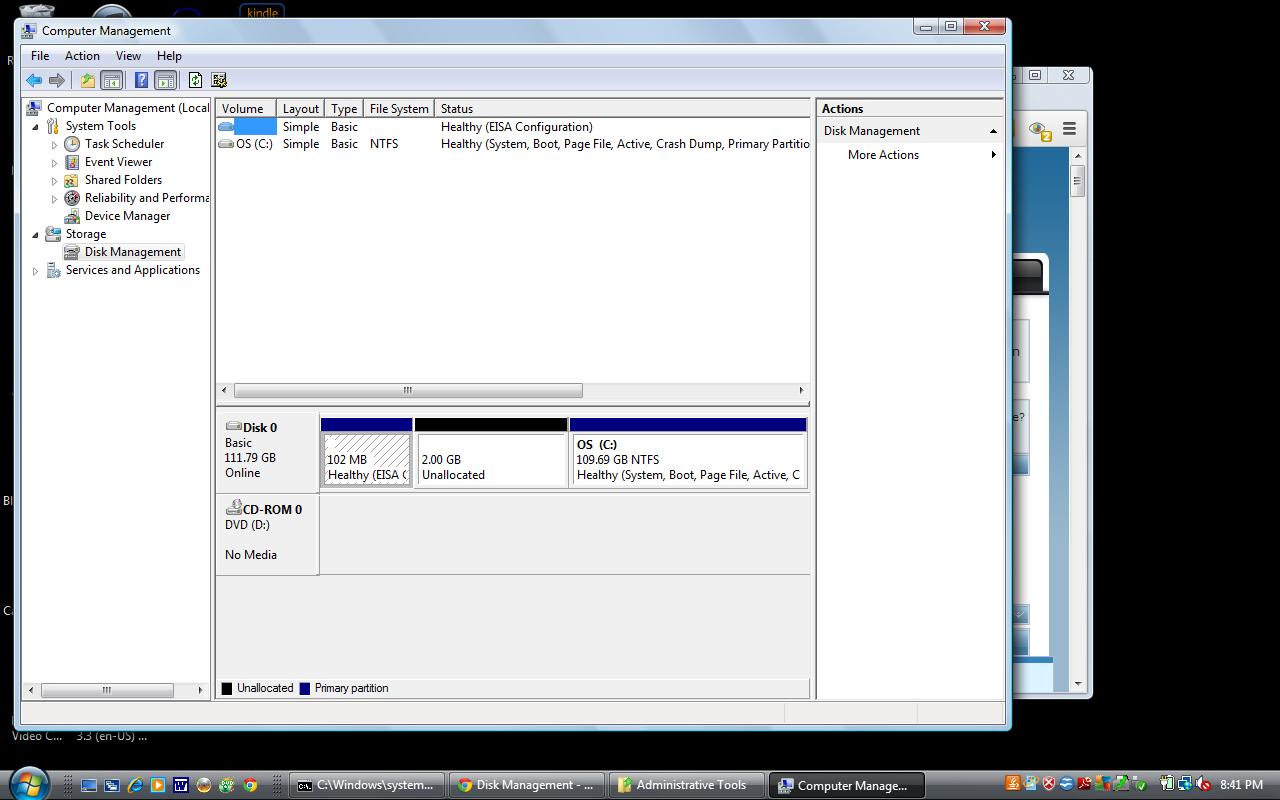Screen dimensions: 1280x800
Task: Select the CD-ROM 0 DVD (D:) panel
Action: [268, 534]
